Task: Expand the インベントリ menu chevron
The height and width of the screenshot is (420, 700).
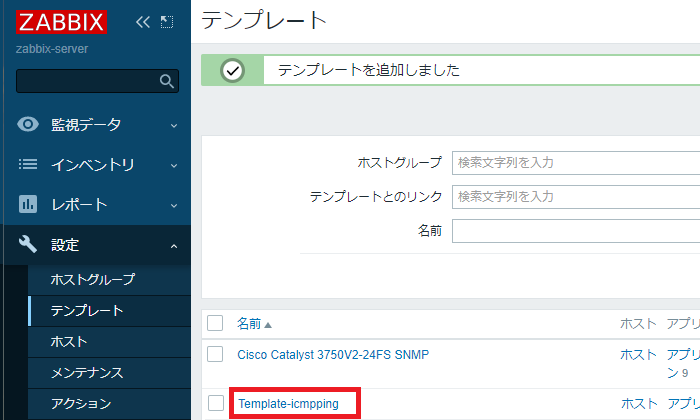Action: pos(174,165)
